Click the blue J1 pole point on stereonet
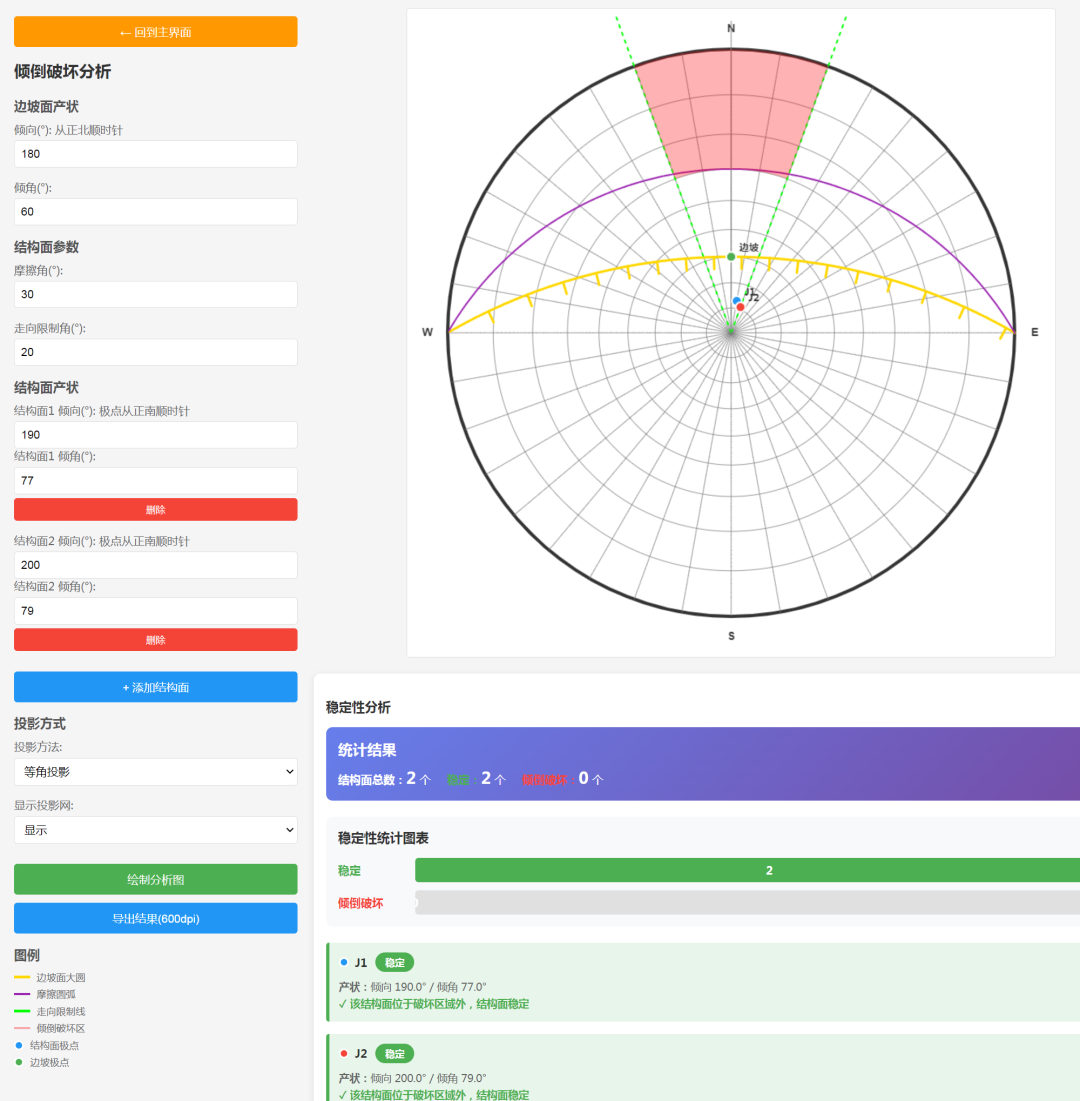The image size is (1080, 1101). pos(737,301)
